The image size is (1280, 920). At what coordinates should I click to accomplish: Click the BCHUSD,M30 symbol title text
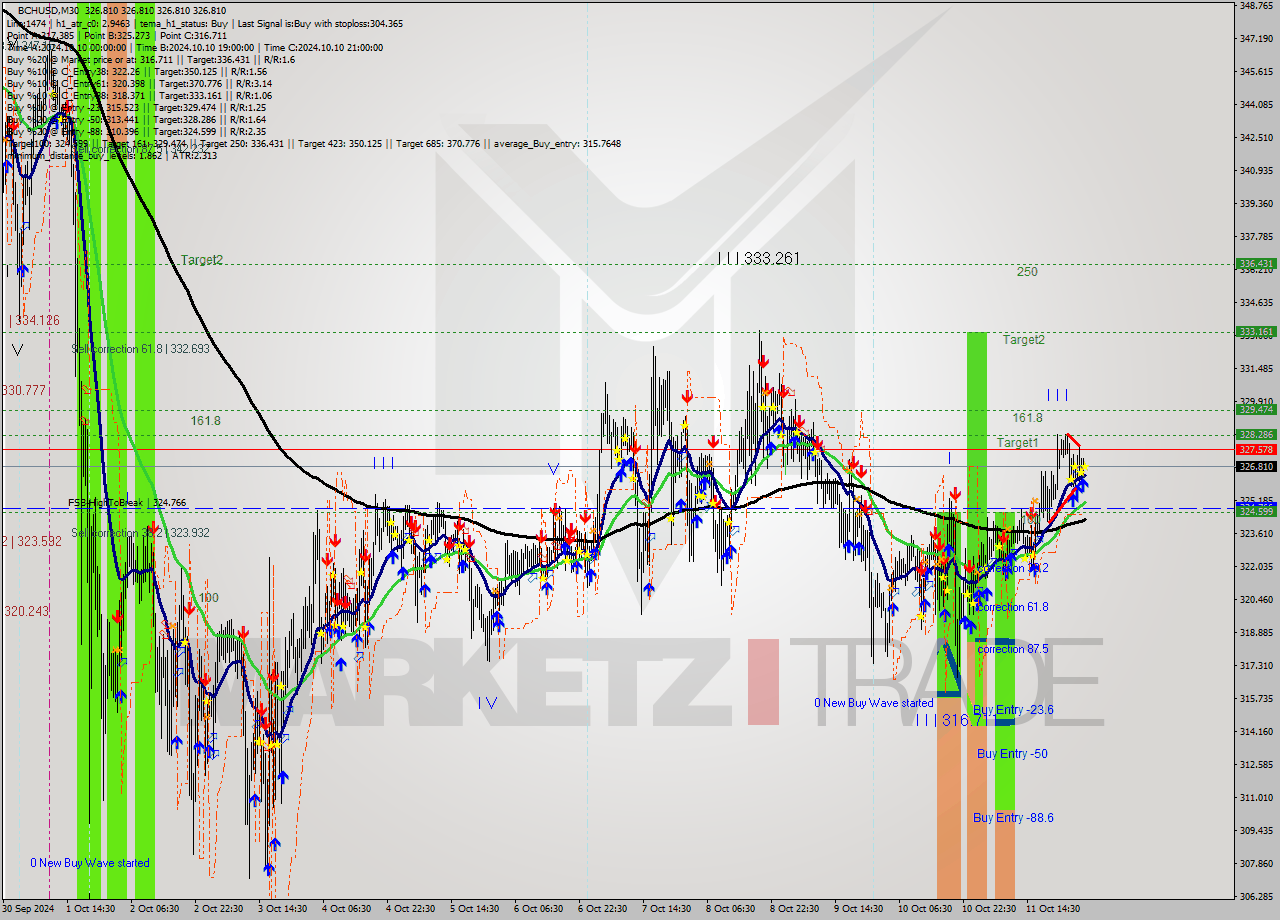coord(49,10)
